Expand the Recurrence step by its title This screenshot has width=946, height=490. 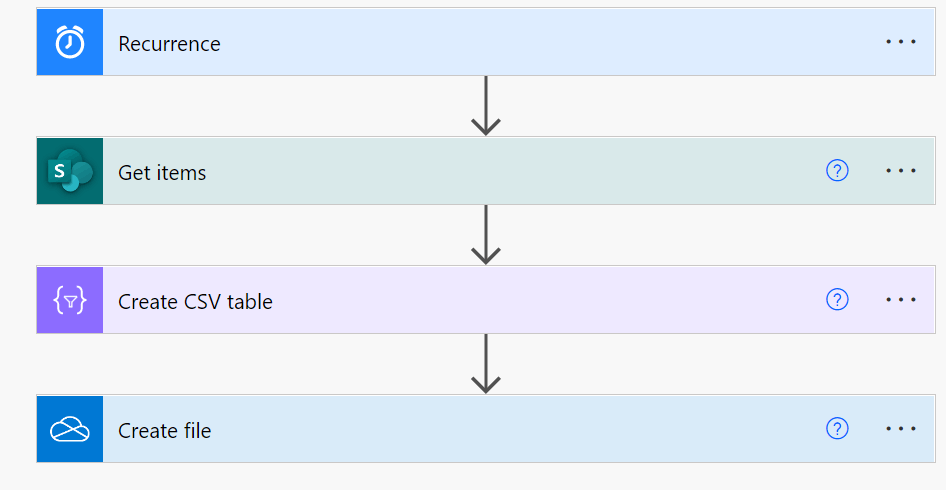pos(170,43)
